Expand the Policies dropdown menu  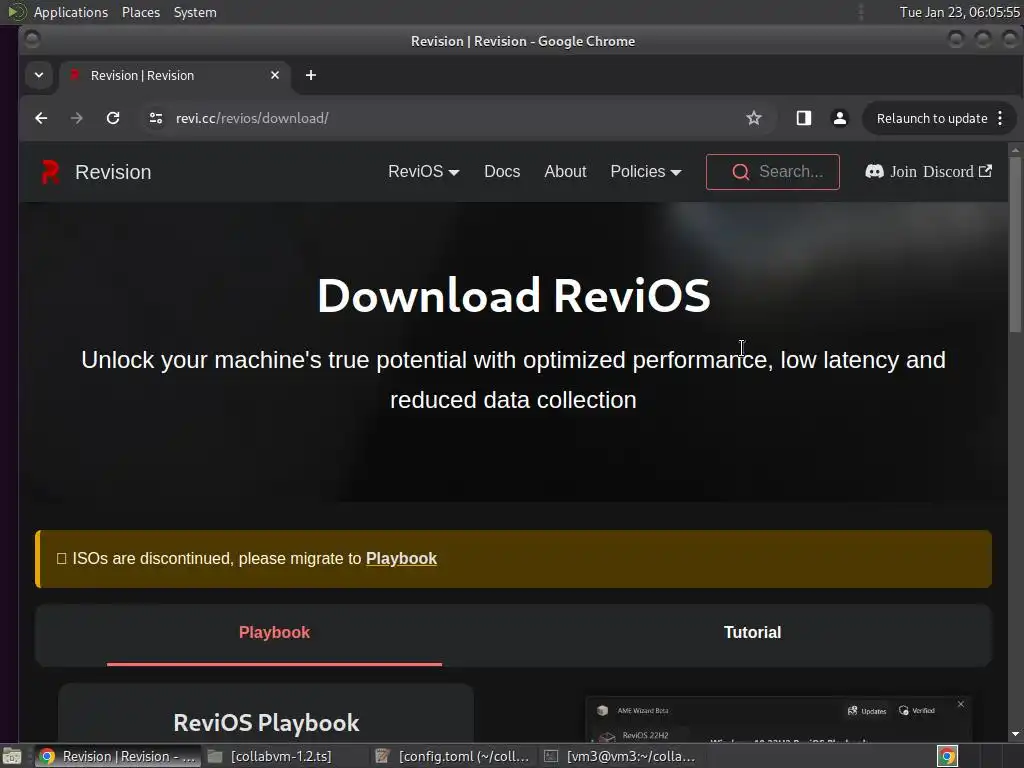point(646,172)
